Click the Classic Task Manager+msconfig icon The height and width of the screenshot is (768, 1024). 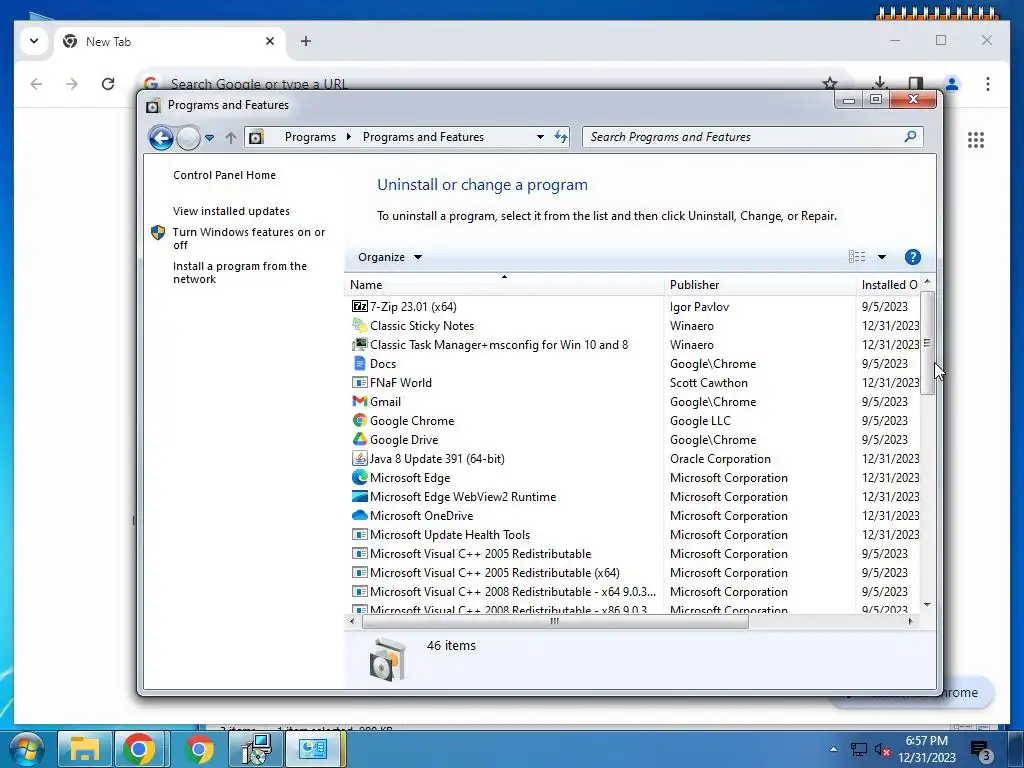(360, 344)
